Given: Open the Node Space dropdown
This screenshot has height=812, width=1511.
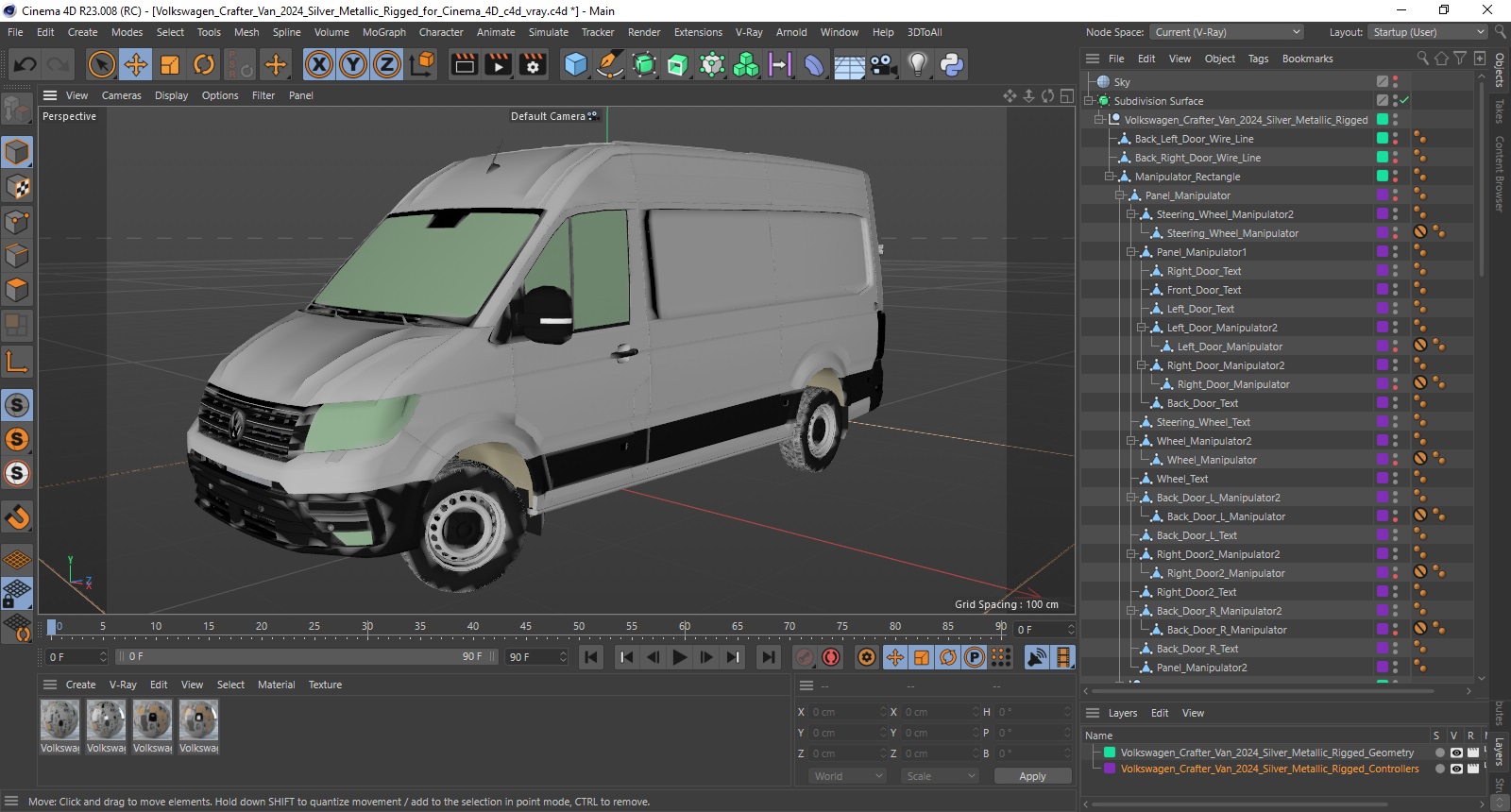Looking at the screenshot, I should pyautogui.click(x=1228, y=32).
